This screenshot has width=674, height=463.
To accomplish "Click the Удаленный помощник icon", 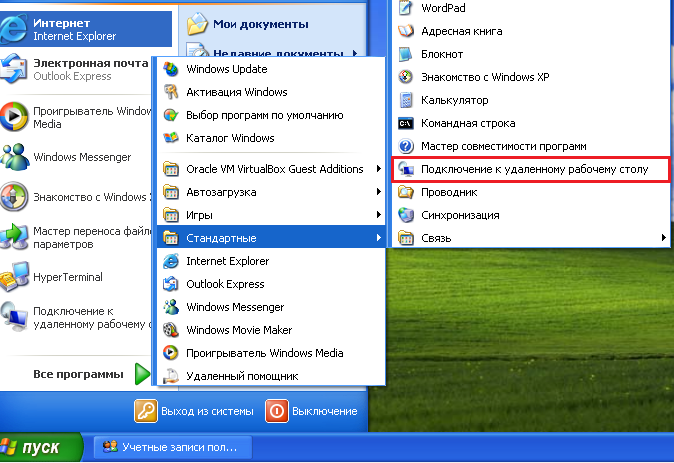I will (x=171, y=376).
